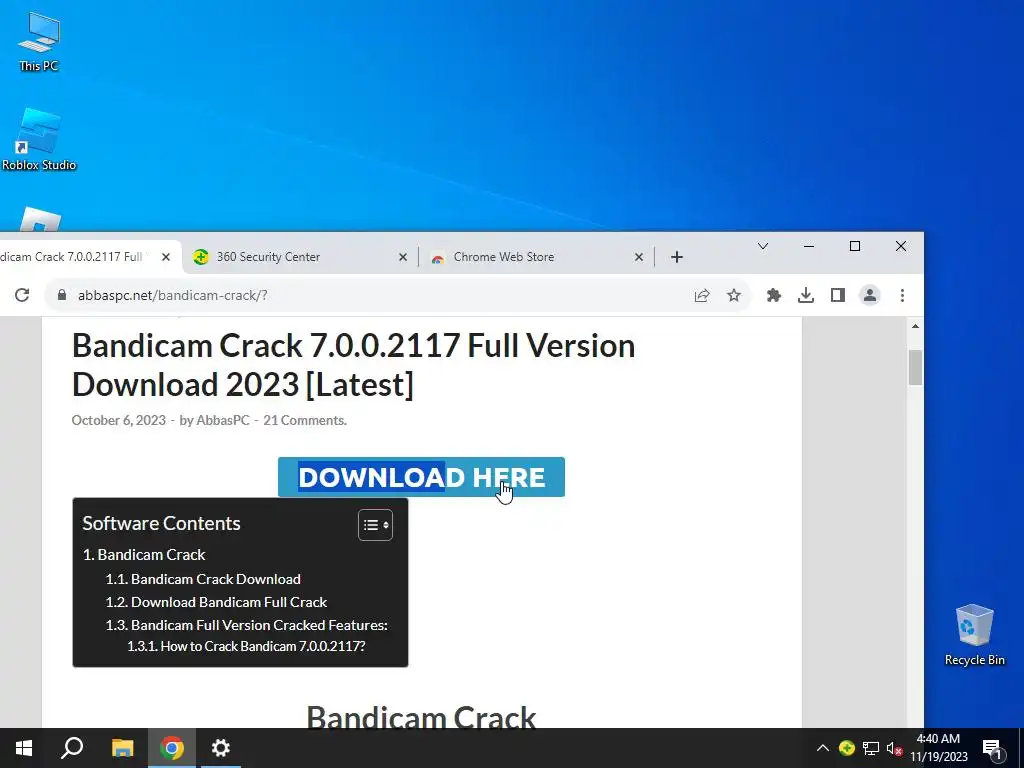The image size is (1024, 768).
Task: Open 1.2. Download Bandicam Full Crack link
Action: [x=216, y=602]
